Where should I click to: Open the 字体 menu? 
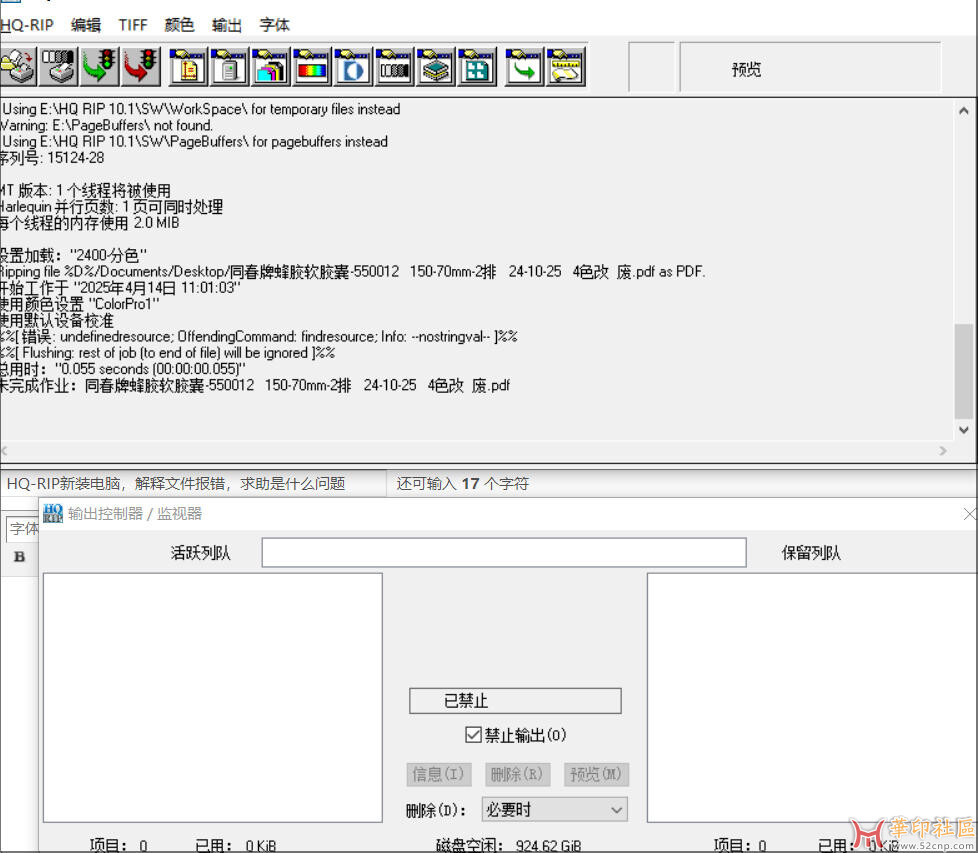point(274,25)
